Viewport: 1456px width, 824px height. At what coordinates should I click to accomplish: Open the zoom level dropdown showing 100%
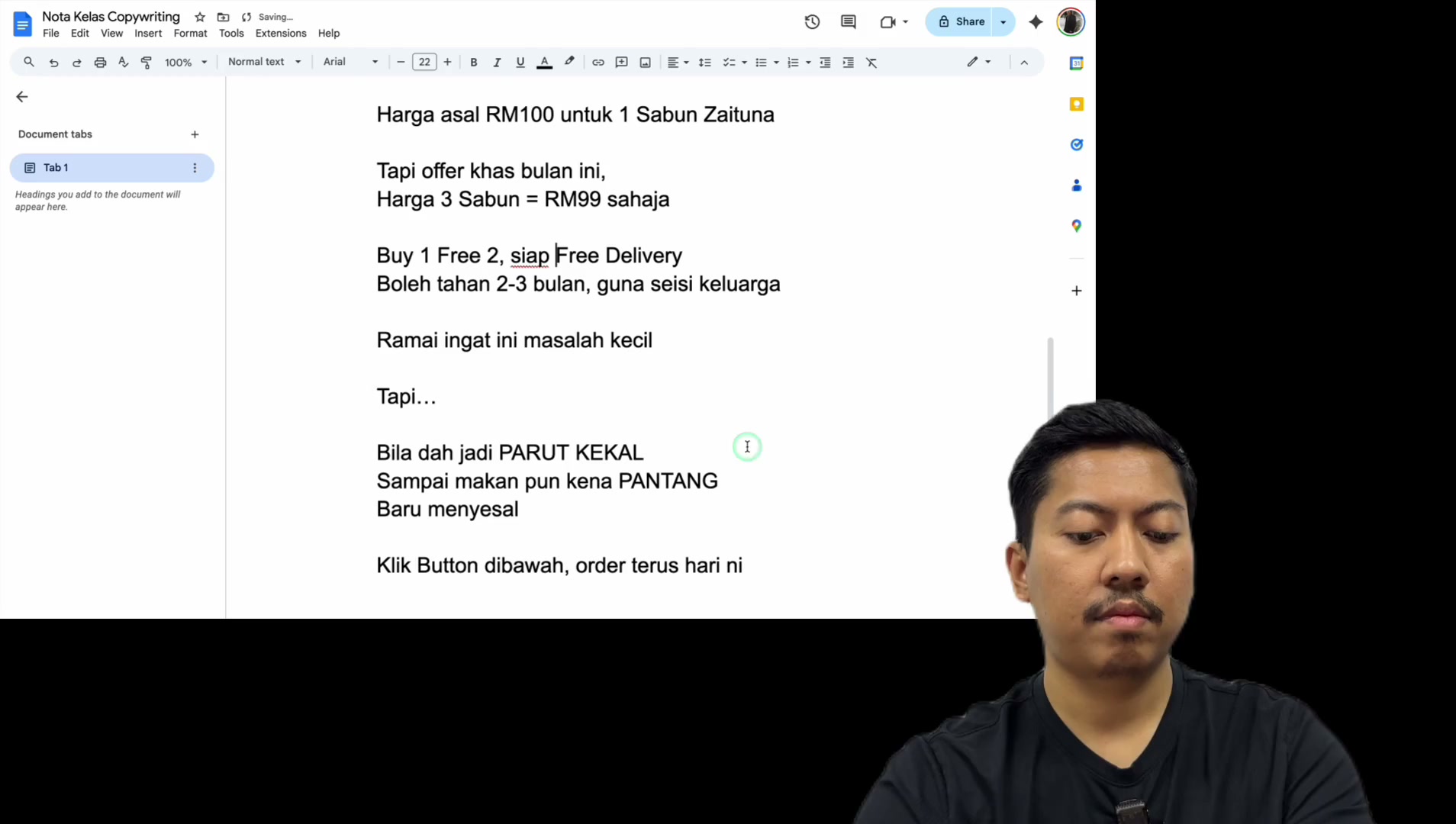pos(186,63)
